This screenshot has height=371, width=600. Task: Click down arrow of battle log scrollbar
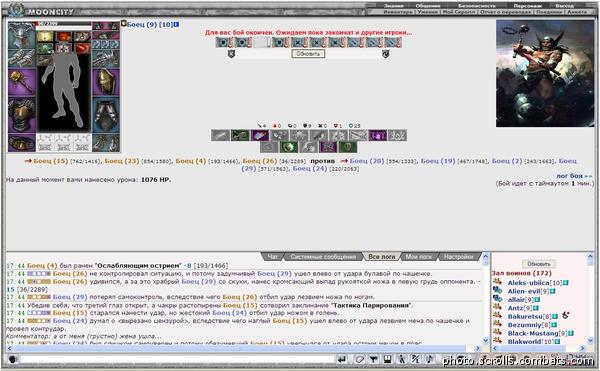486,340
